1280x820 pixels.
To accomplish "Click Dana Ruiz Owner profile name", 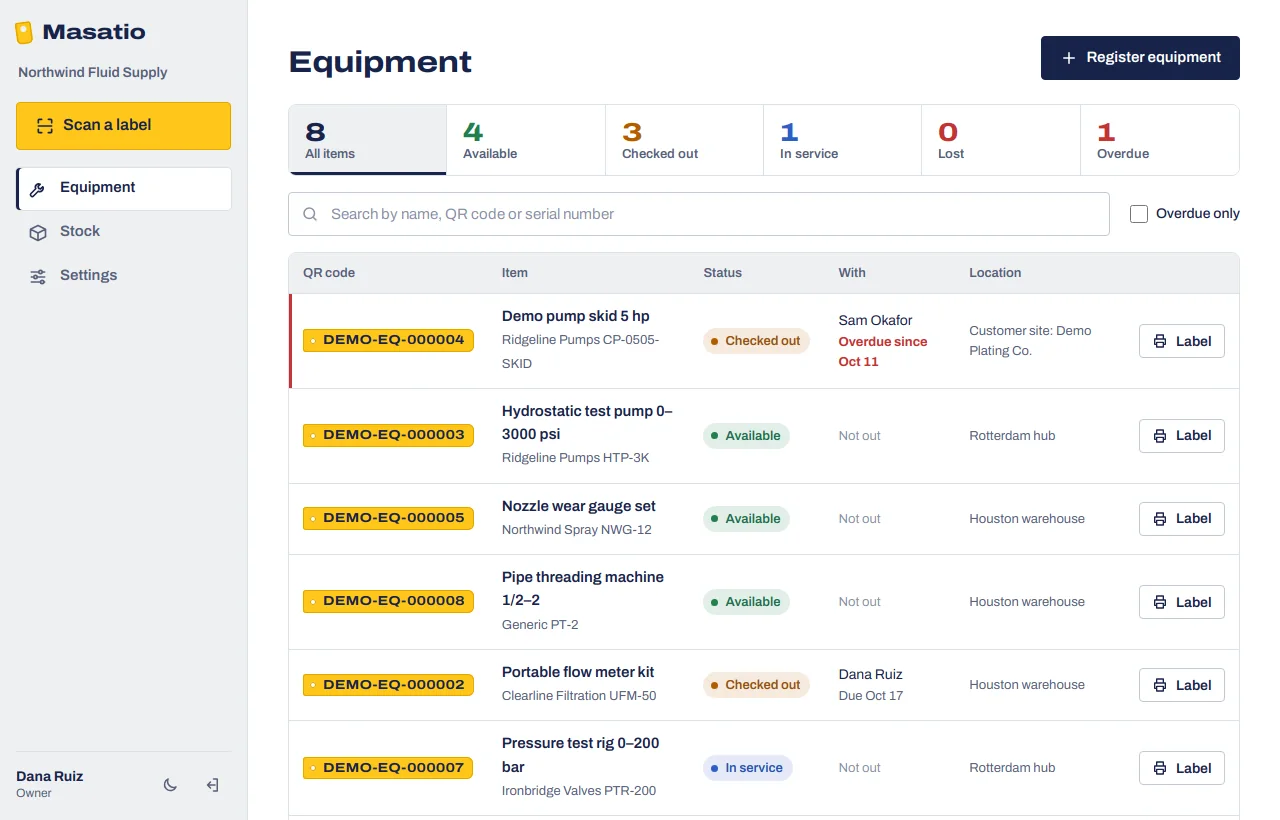I will point(50,777).
